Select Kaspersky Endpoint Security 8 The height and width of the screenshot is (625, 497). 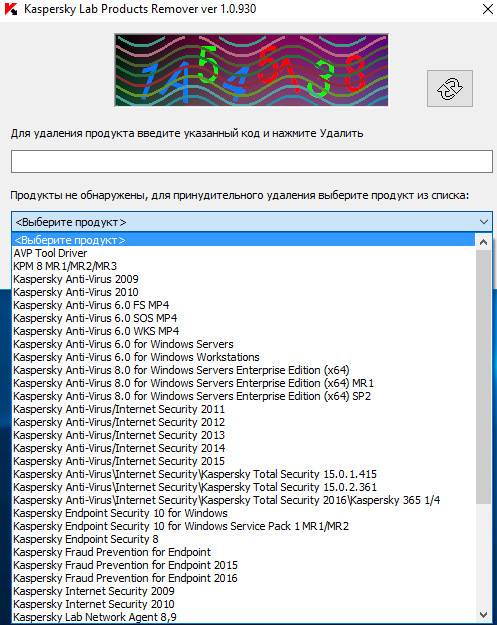tap(244, 539)
